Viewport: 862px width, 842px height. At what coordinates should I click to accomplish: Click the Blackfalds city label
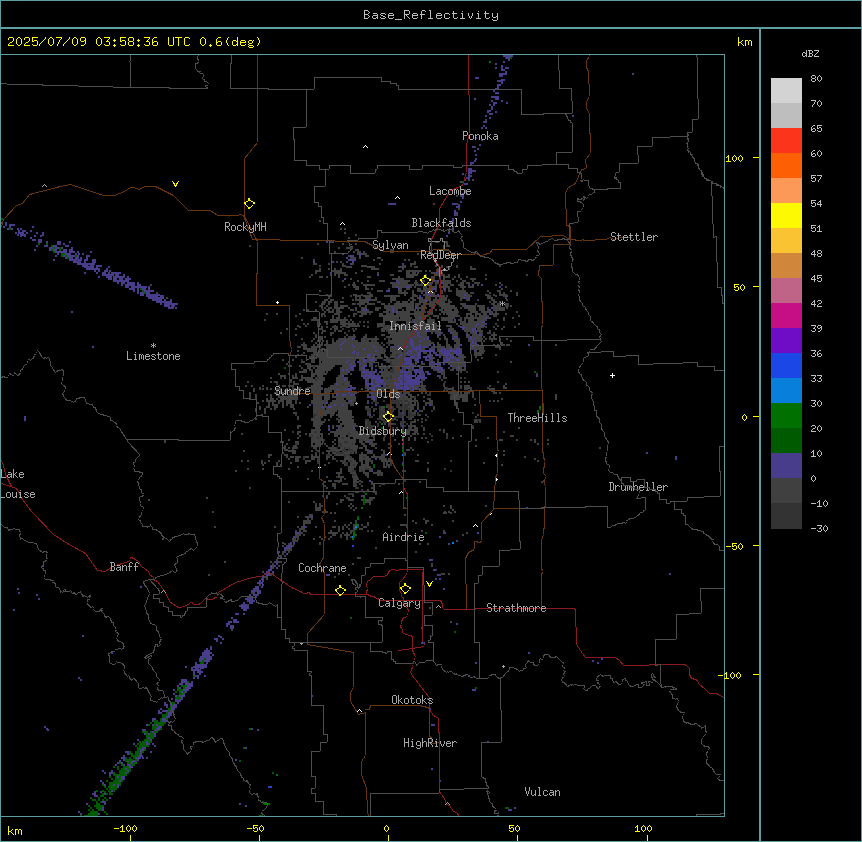coord(441,223)
